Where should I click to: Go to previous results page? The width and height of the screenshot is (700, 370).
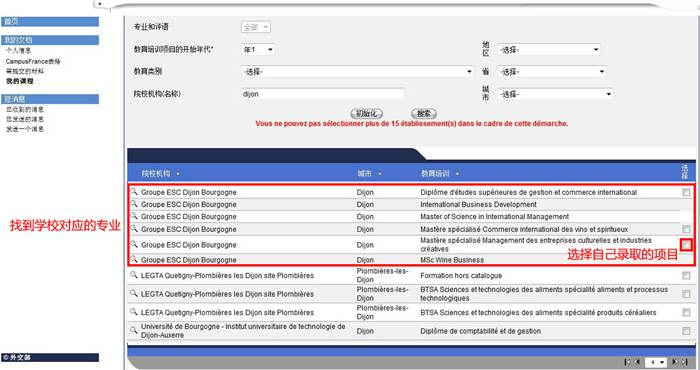[638, 362]
